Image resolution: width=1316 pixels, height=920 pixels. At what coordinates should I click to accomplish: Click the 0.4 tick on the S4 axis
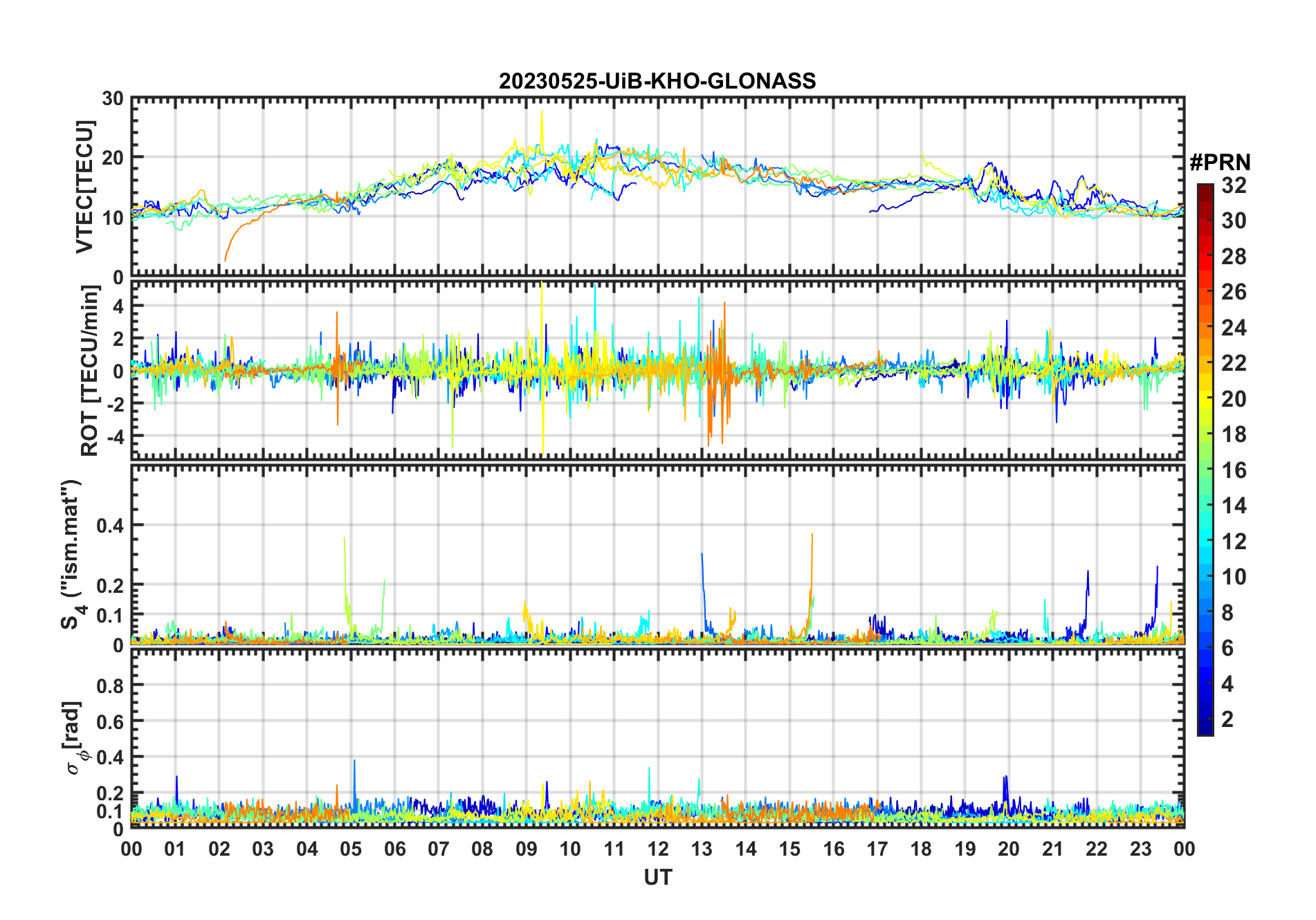(110, 526)
